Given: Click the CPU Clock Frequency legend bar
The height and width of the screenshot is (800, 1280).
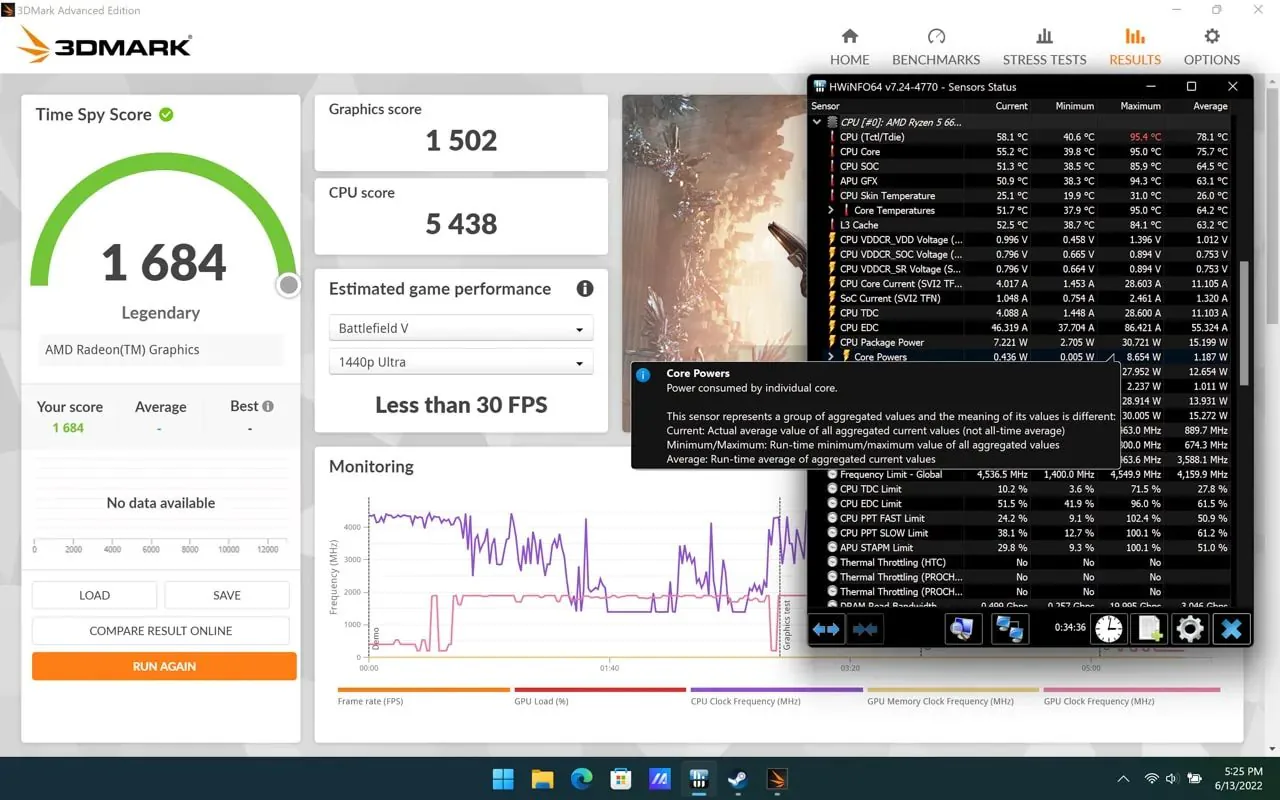Looking at the screenshot, I should [x=776, y=690].
